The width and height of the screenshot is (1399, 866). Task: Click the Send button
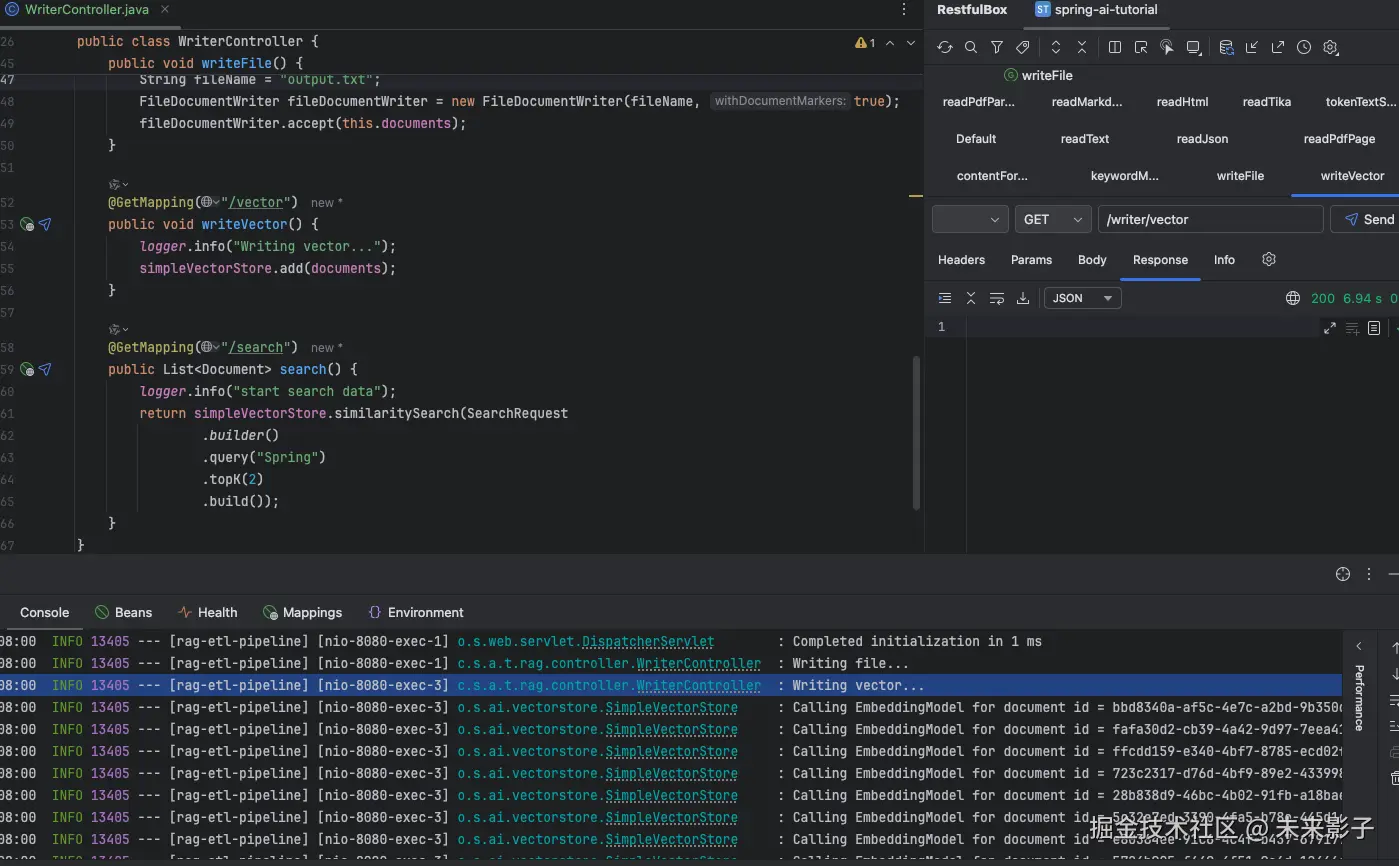coord(1367,219)
